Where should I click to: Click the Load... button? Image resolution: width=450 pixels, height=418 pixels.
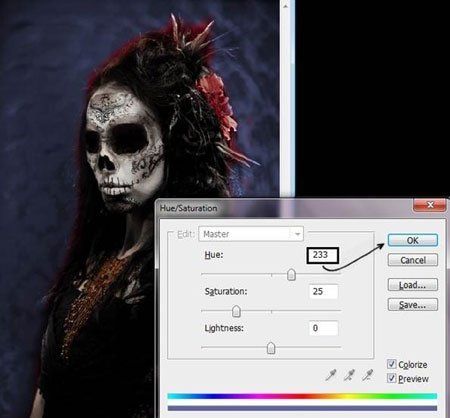pos(413,285)
